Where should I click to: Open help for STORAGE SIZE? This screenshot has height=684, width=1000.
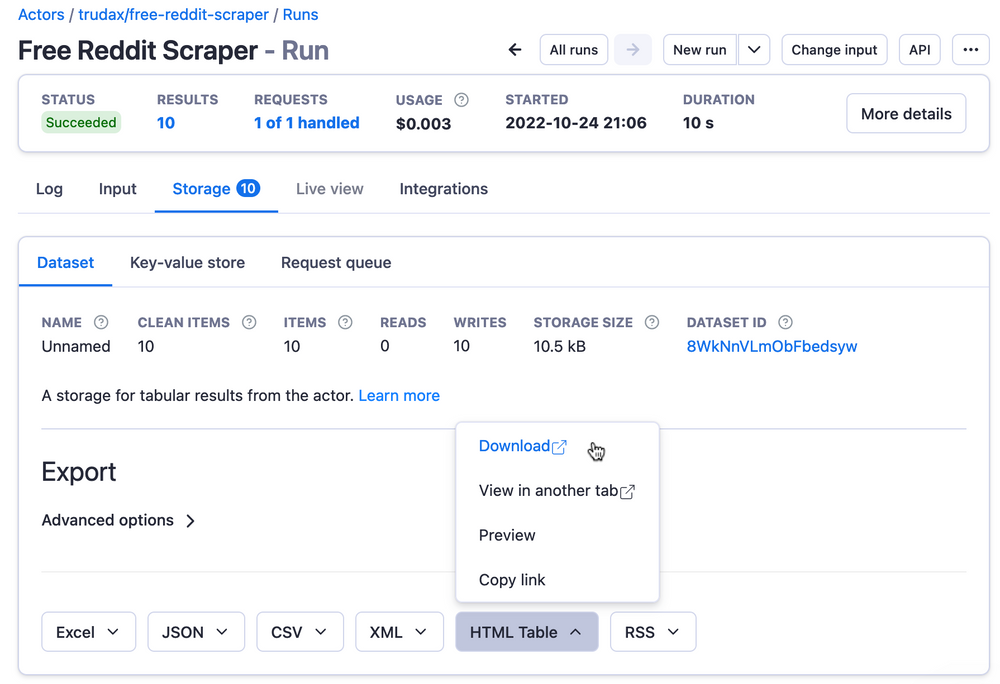point(651,322)
